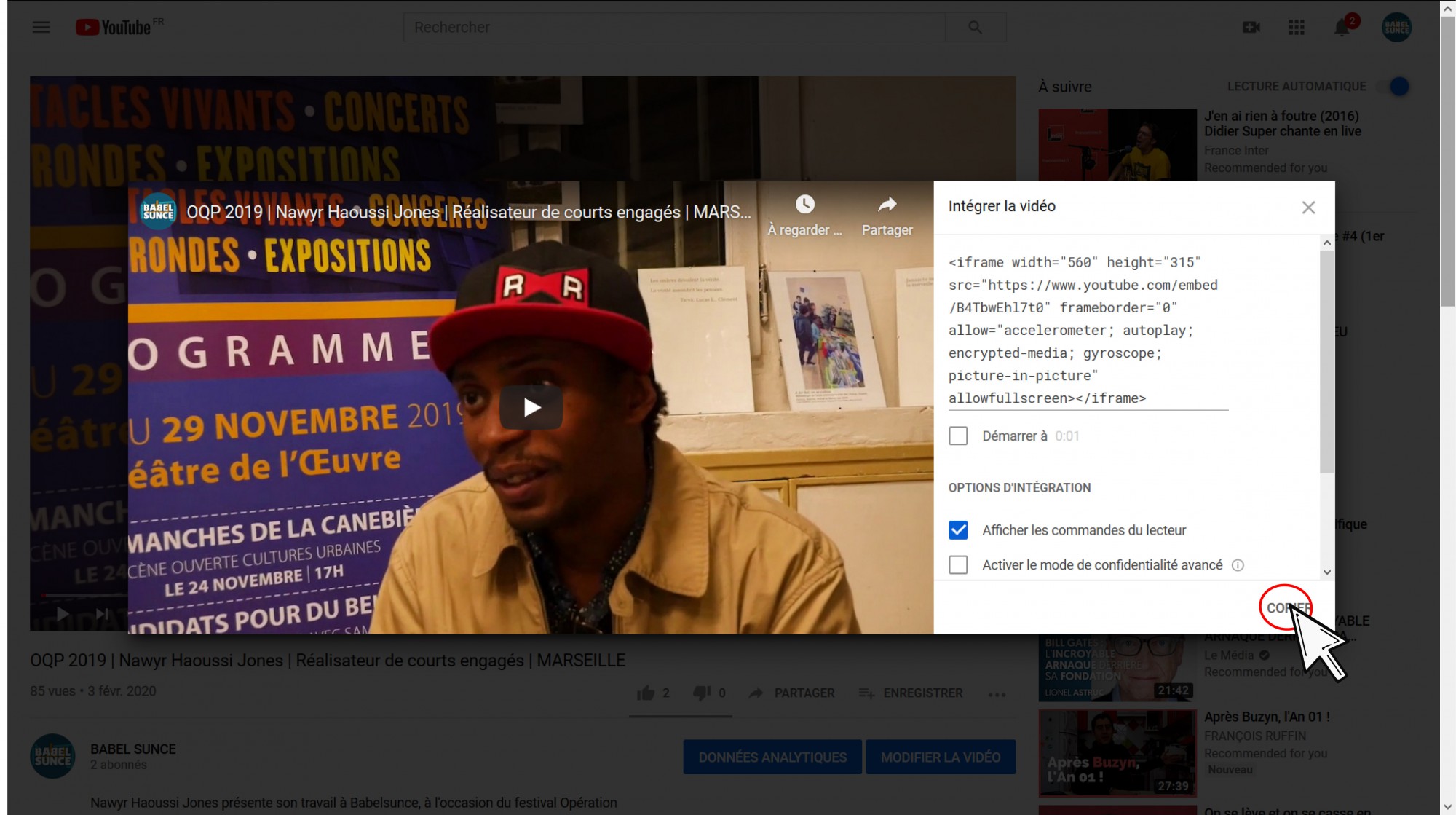This screenshot has width=1456, height=815.
Task: Play the embed preview video
Action: (x=531, y=408)
